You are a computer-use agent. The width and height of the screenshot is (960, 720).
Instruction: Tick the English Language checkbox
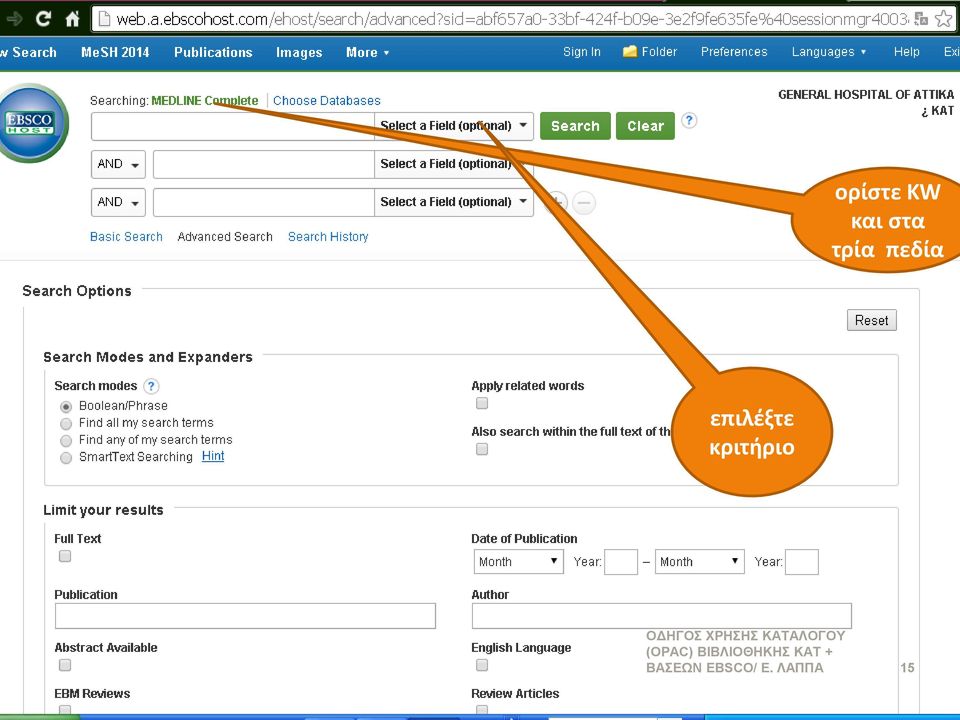(482, 665)
